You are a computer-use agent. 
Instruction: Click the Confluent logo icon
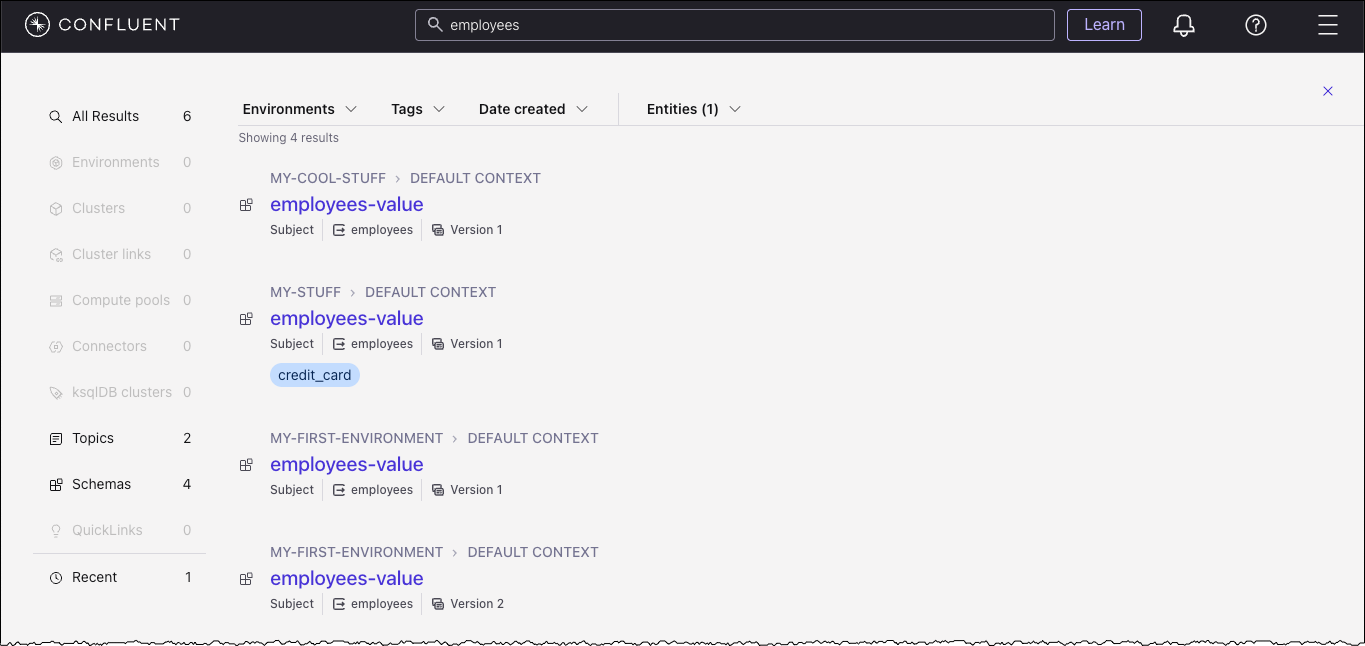[37, 25]
